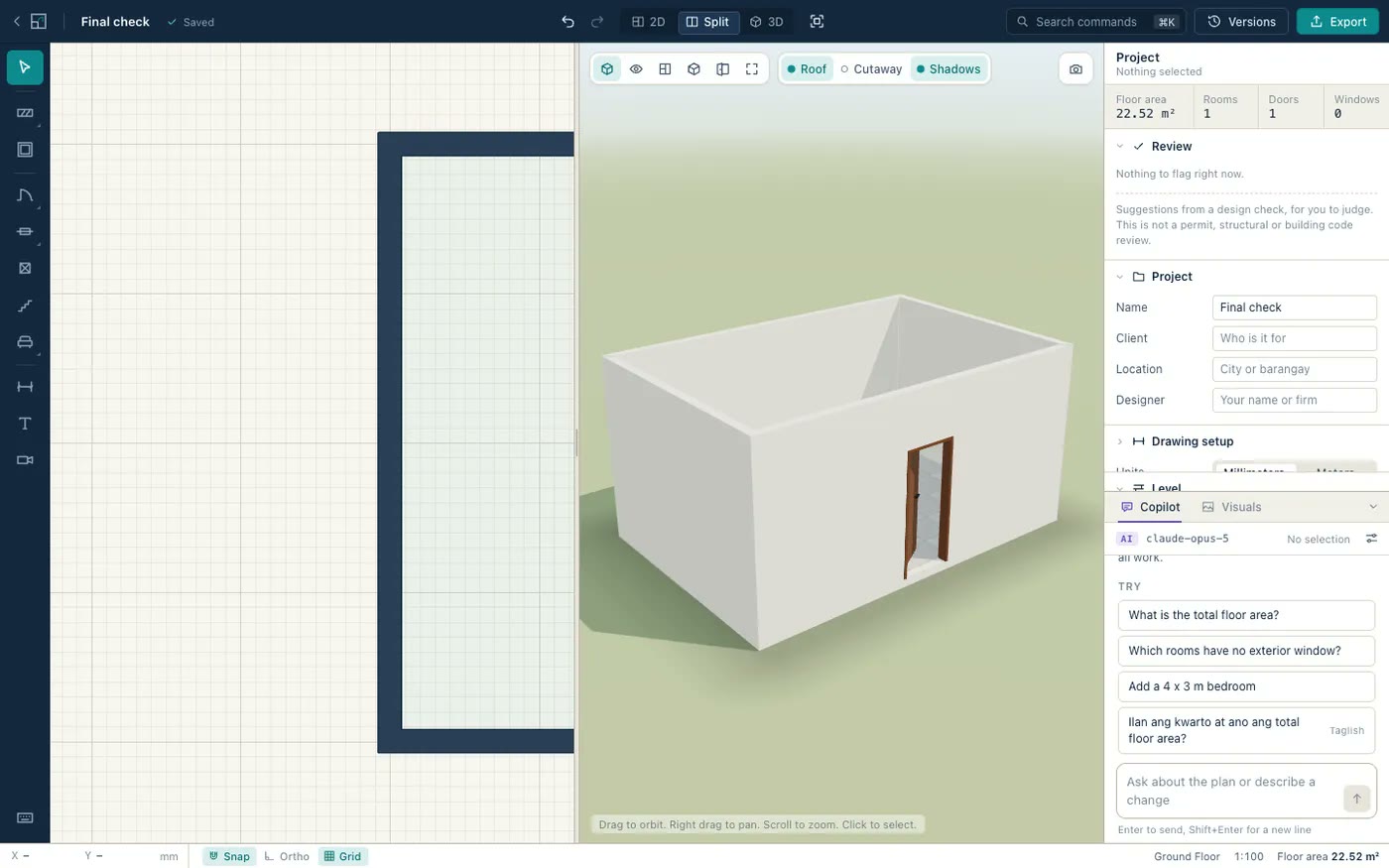
Task: Select the Door tool with arc icon
Action: (x=25, y=195)
